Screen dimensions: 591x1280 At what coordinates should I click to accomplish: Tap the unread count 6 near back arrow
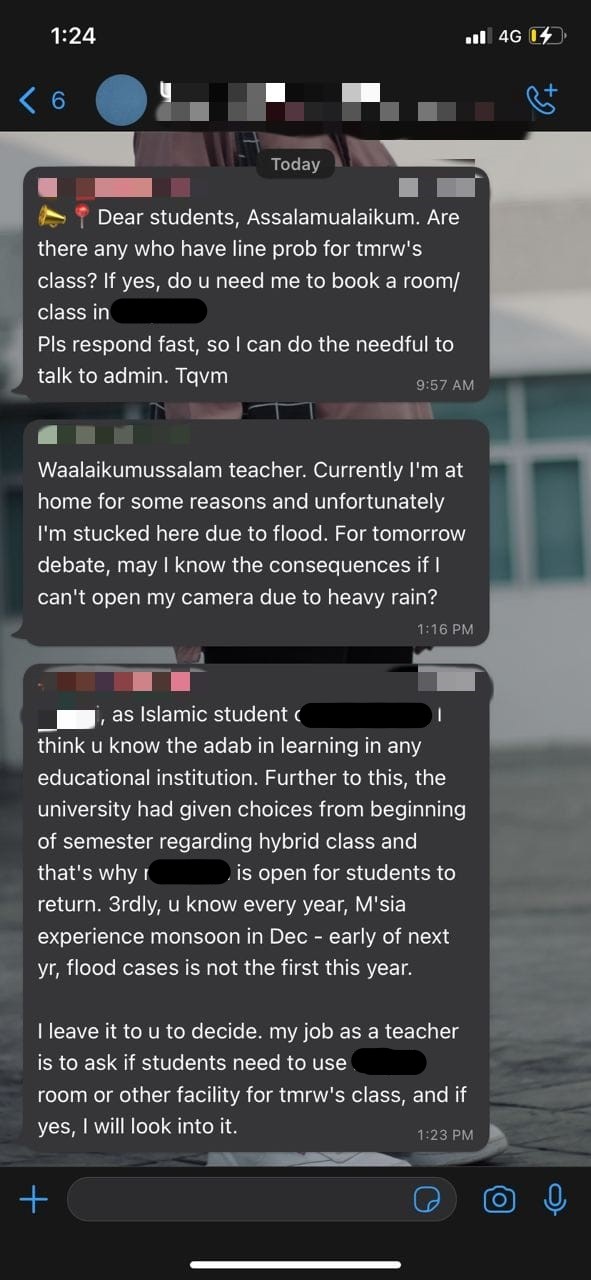click(58, 100)
